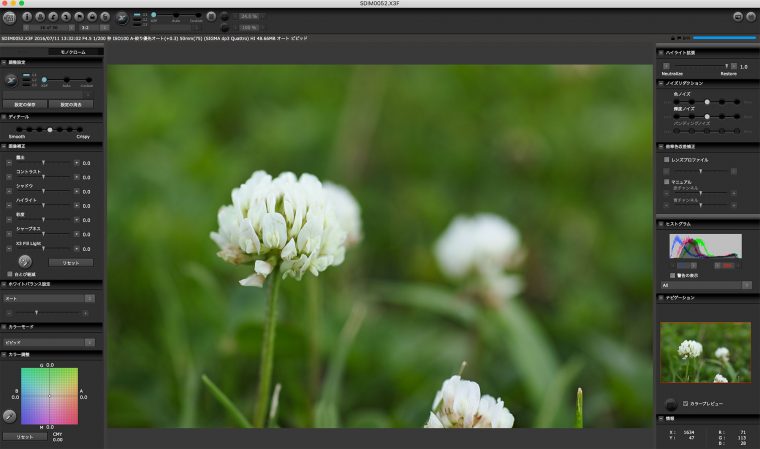
Task: Click the red highlight warning button under histogram
Action: [725, 266]
